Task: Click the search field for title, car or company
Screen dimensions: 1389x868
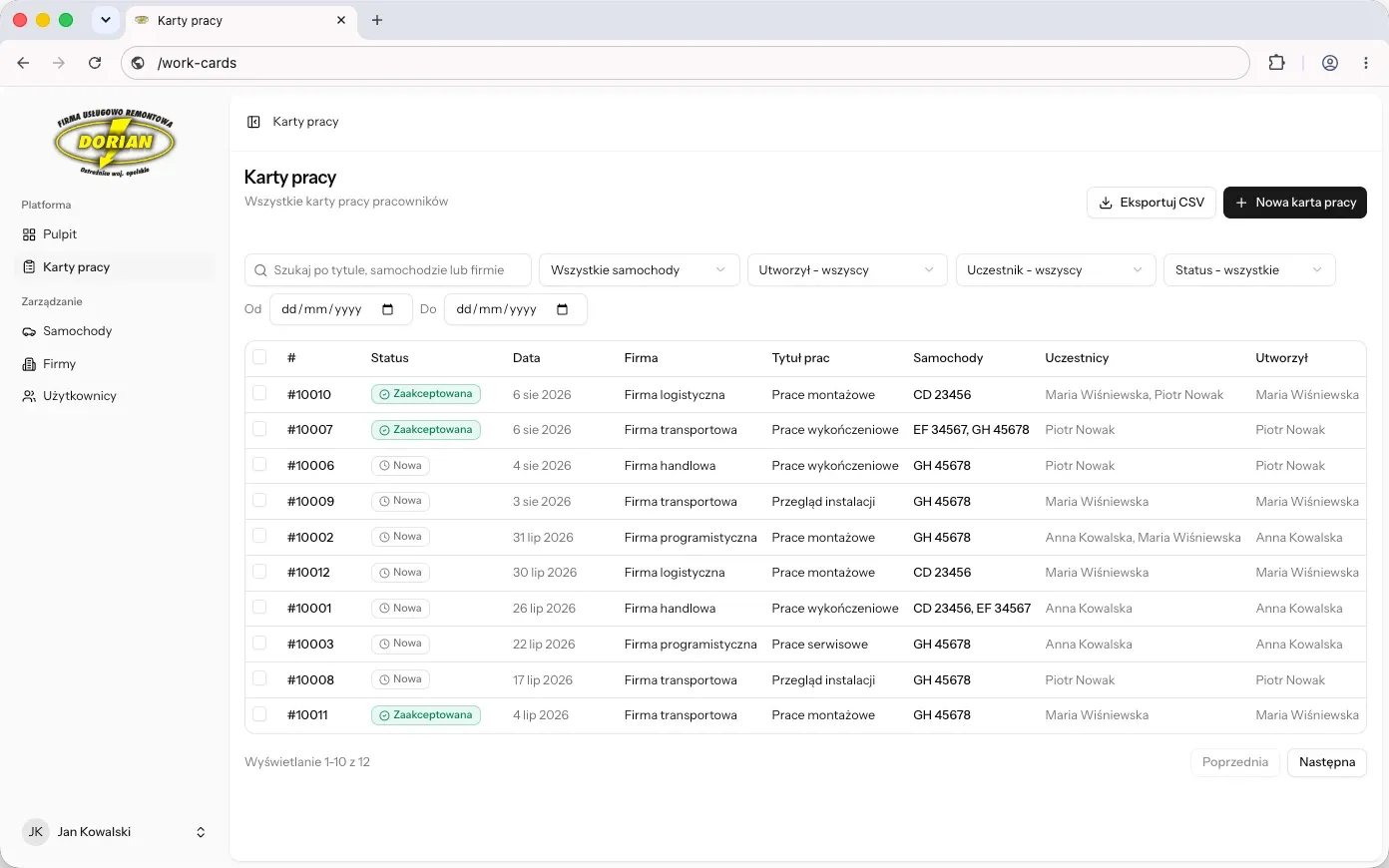Action: pos(388,270)
